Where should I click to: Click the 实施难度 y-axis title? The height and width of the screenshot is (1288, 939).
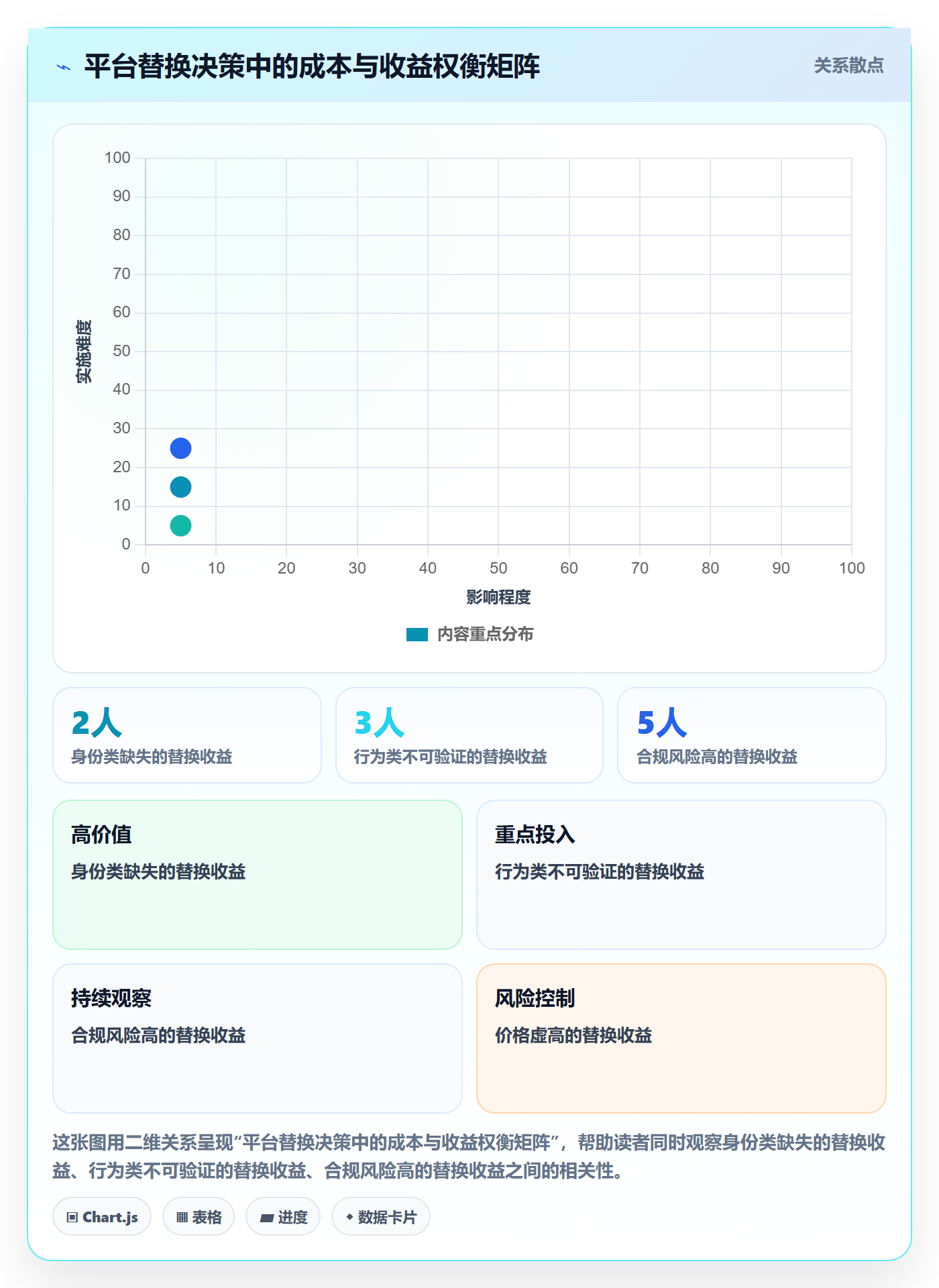point(84,352)
